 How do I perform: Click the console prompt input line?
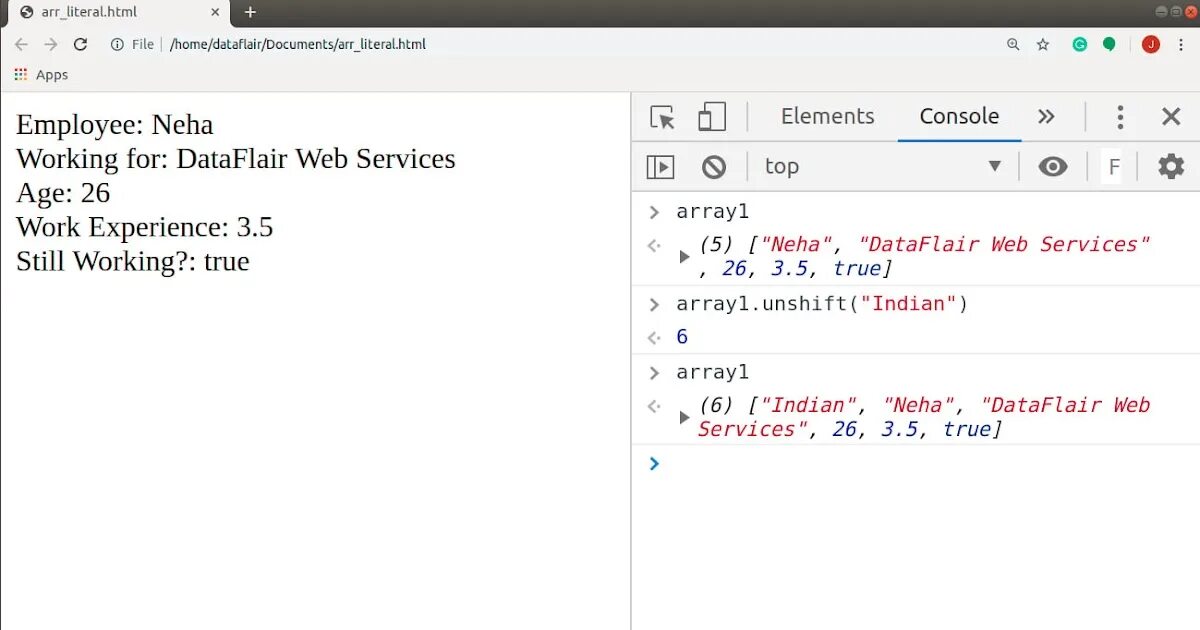pyautogui.click(x=915, y=463)
